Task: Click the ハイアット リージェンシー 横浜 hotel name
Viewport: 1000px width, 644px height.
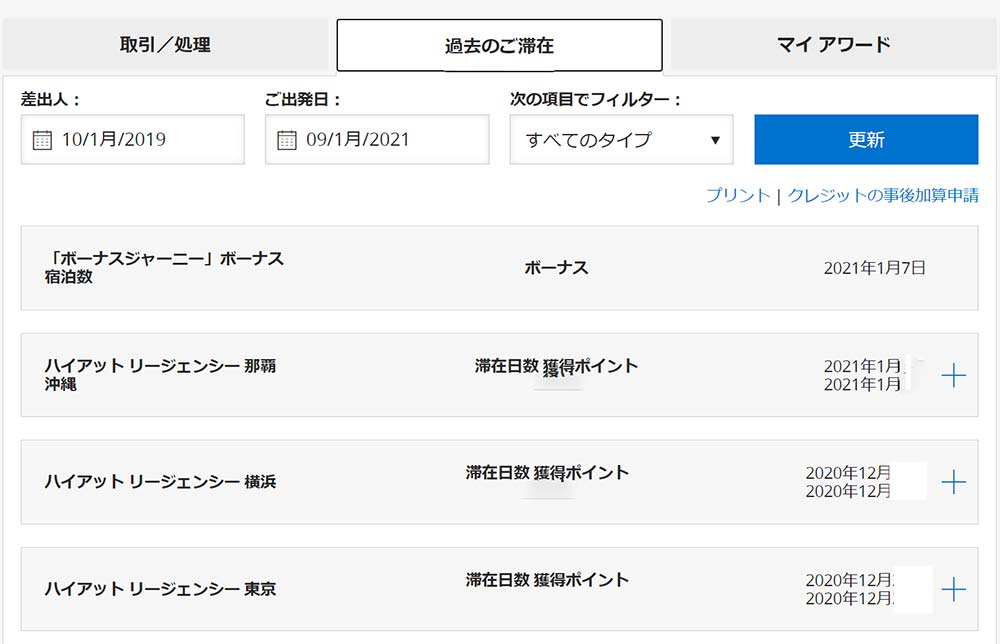Action: tap(160, 482)
